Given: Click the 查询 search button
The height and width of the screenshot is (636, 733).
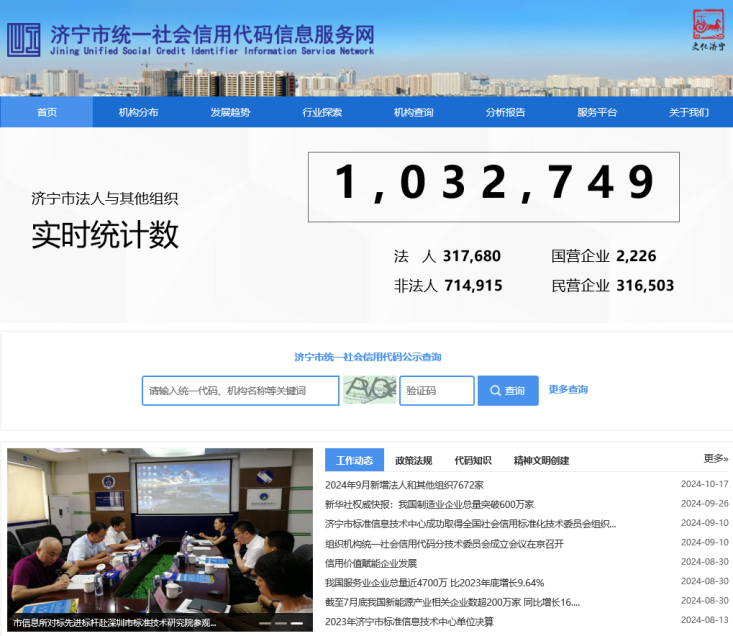Looking at the screenshot, I should tap(507, 391).
